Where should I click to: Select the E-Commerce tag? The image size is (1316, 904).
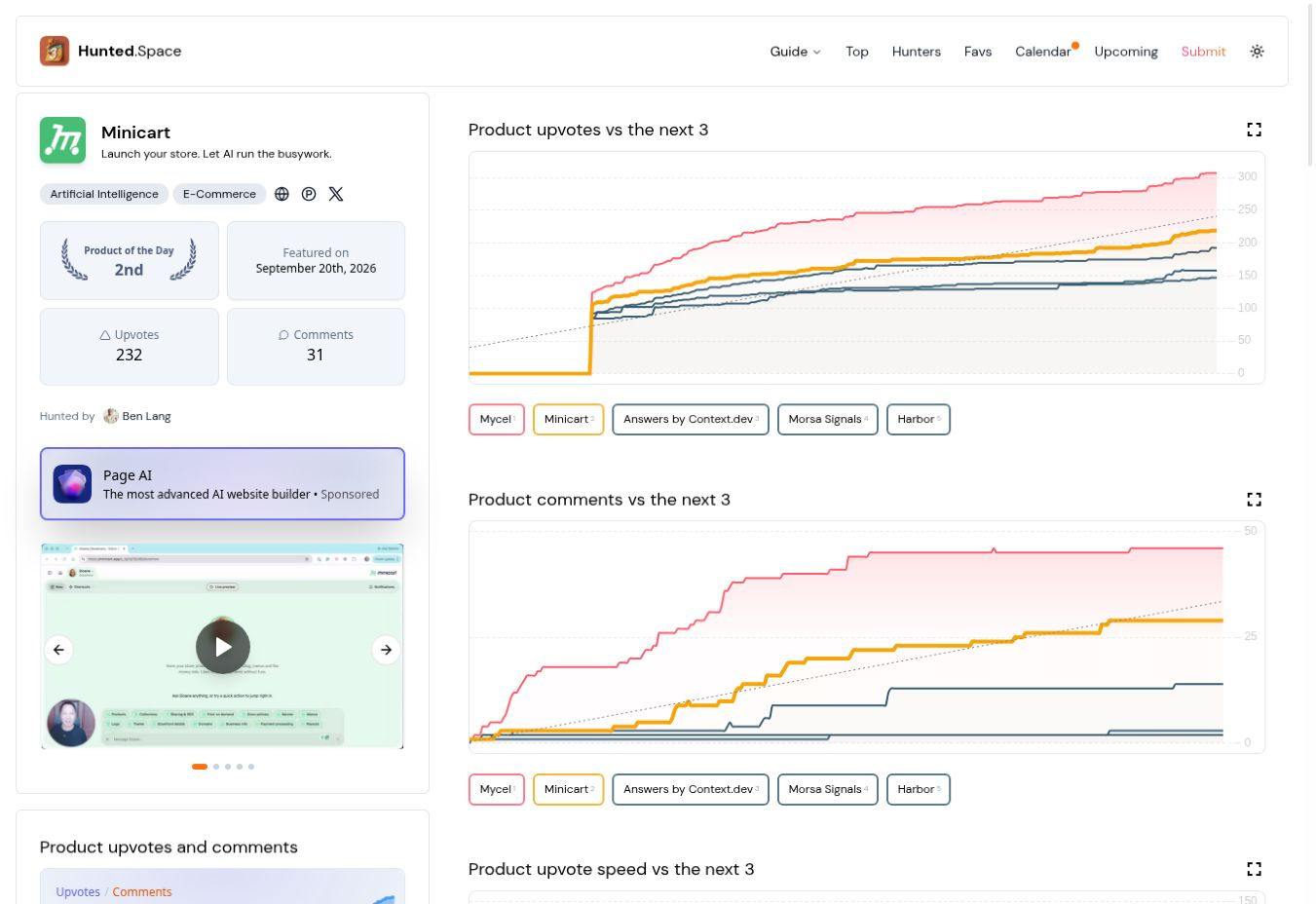point(219,194)
